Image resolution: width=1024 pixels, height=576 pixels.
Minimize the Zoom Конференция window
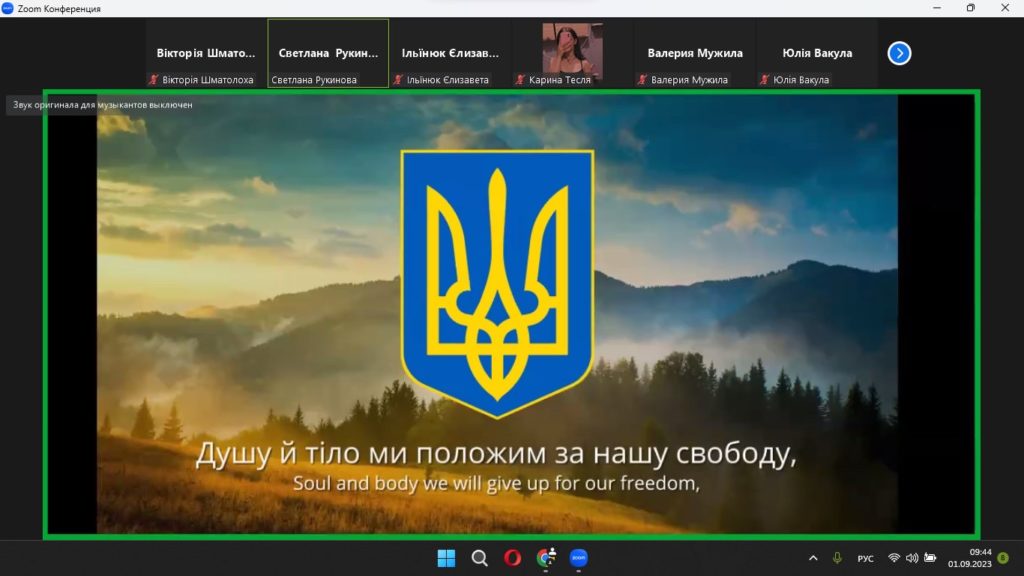tap(937, 8)
